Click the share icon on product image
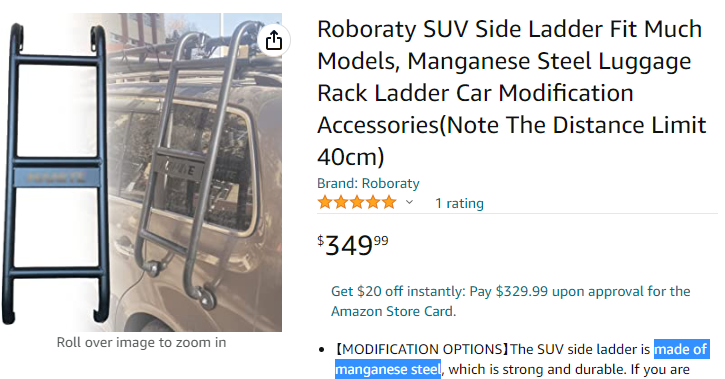 click(x=274, y=40)
